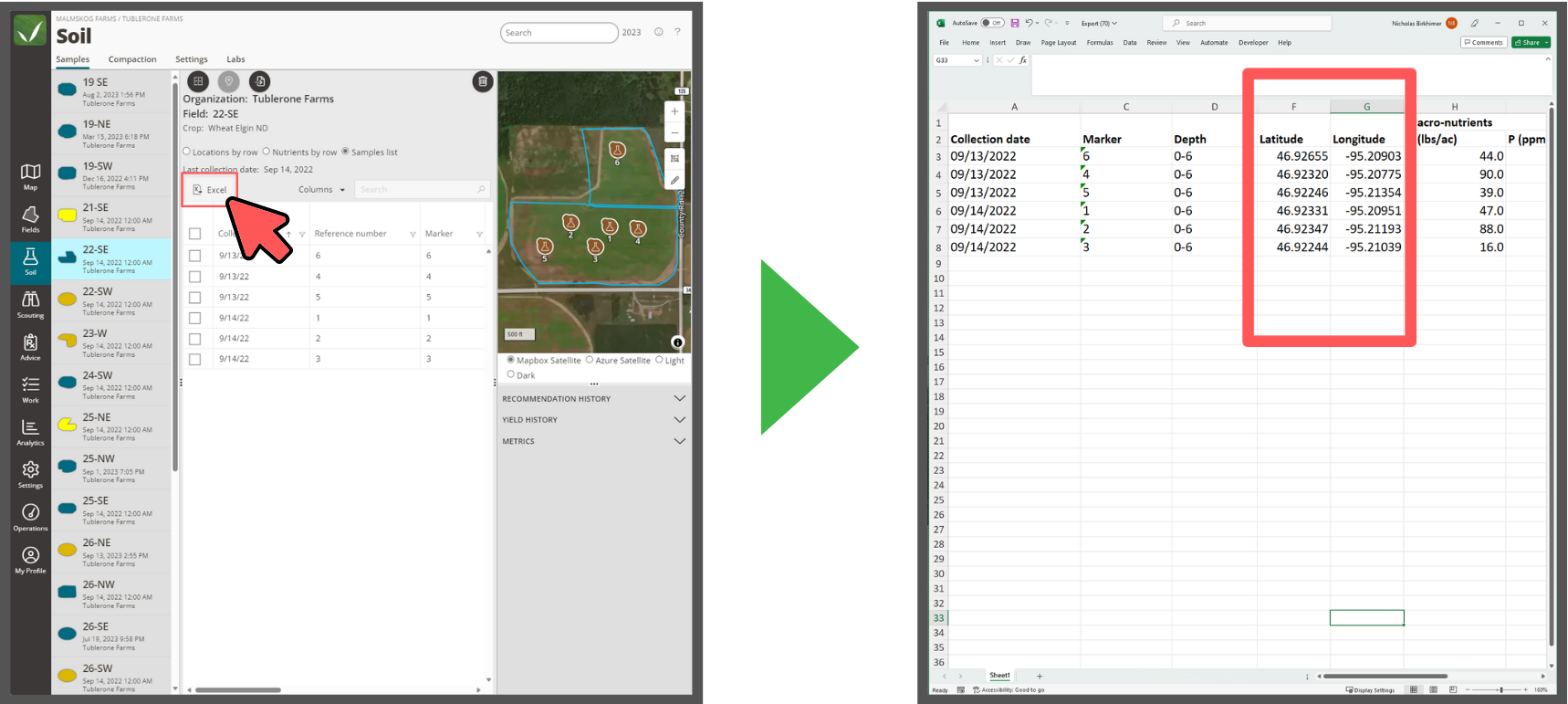The width and height of the screenshot is (1568, 704).
Task: Zoom in on the map
Action: (674, 111)
